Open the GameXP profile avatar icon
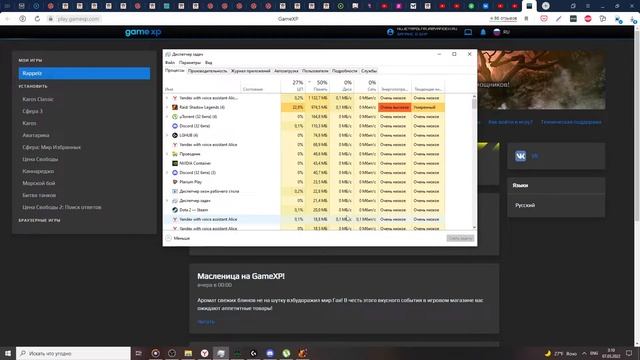640x360 pixels. (x=390, y=32)
